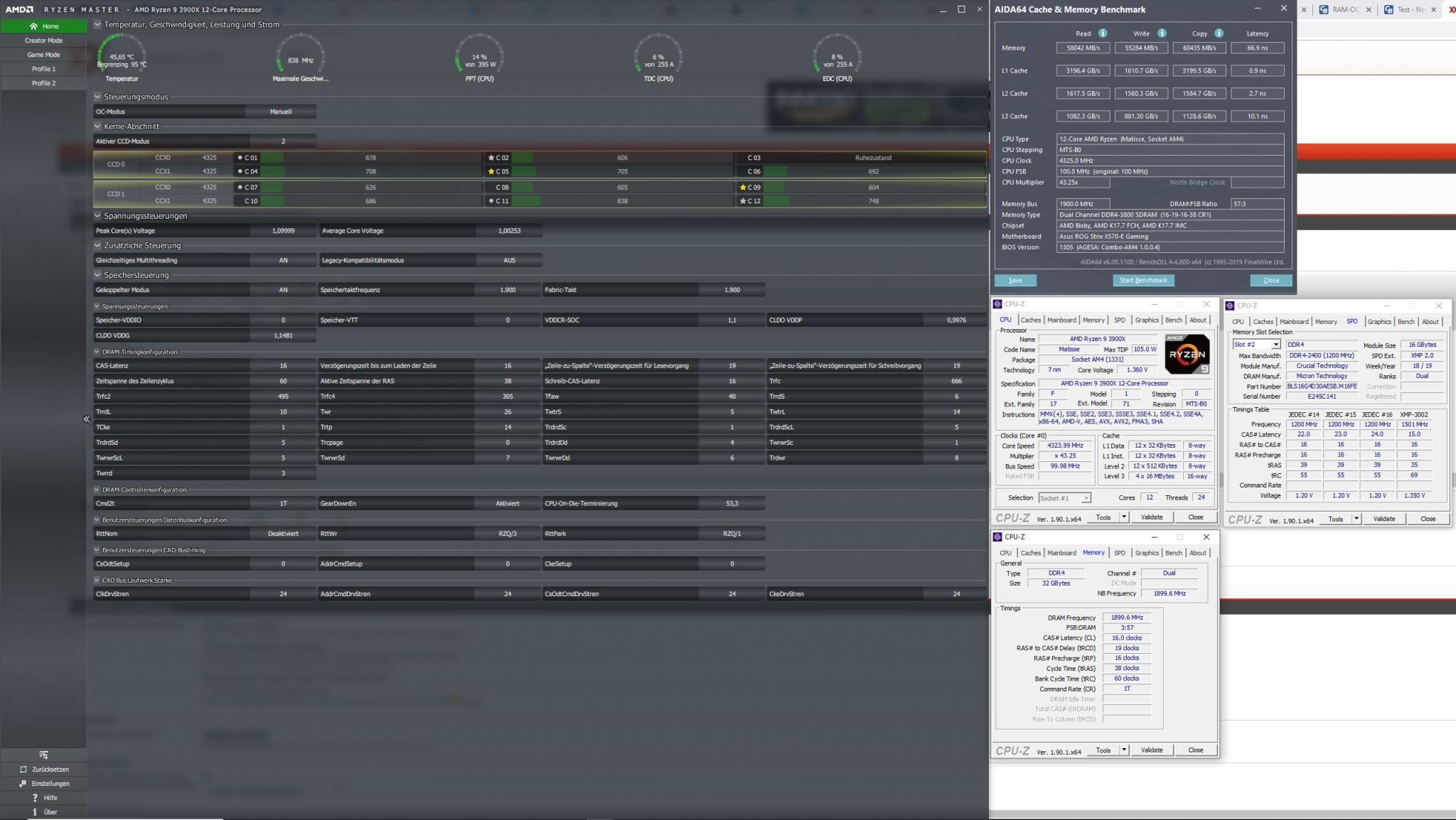Click the info icon next to Write

pos(1162,33)
